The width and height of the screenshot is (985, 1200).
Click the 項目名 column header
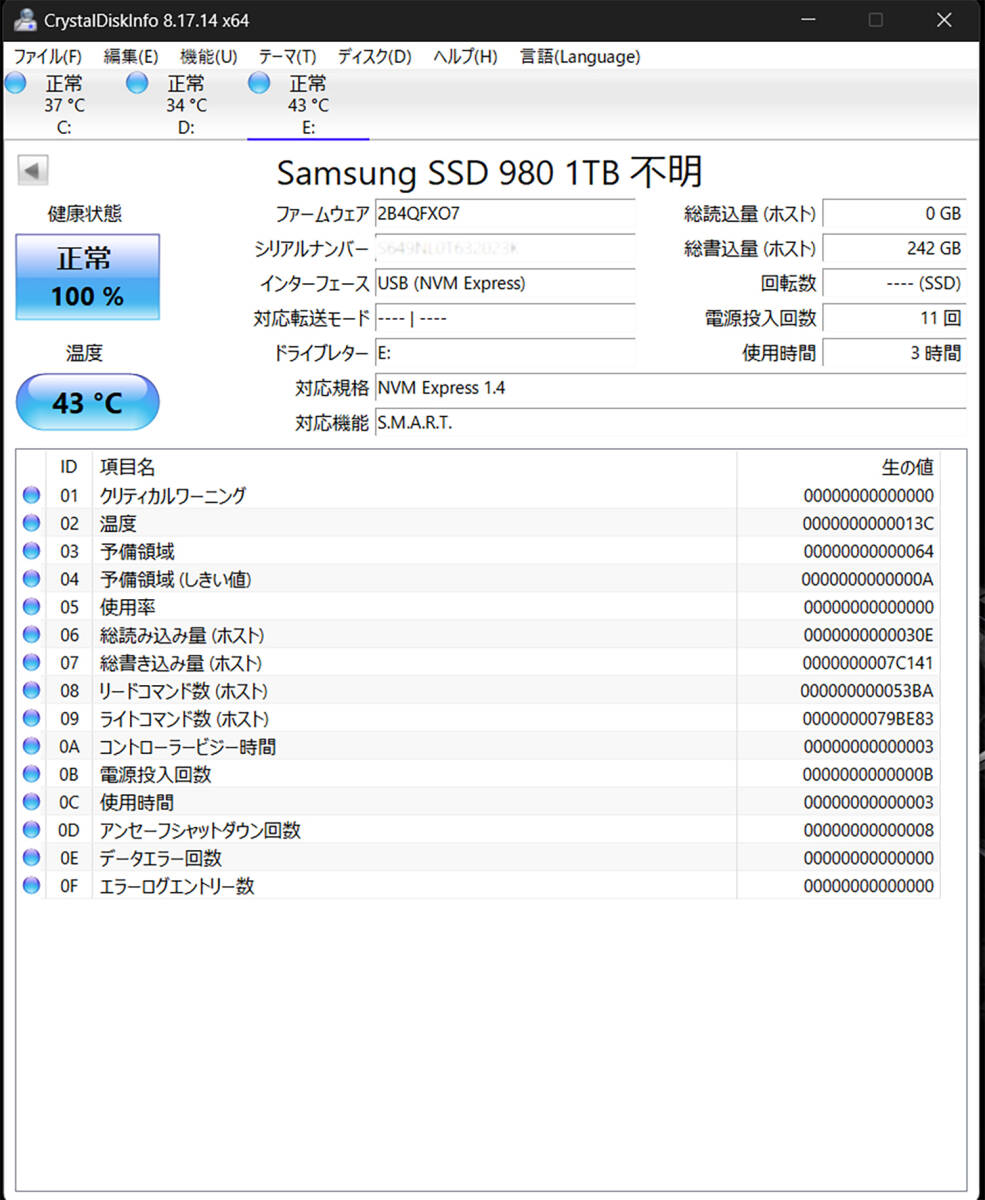click(x=414, y=467)
